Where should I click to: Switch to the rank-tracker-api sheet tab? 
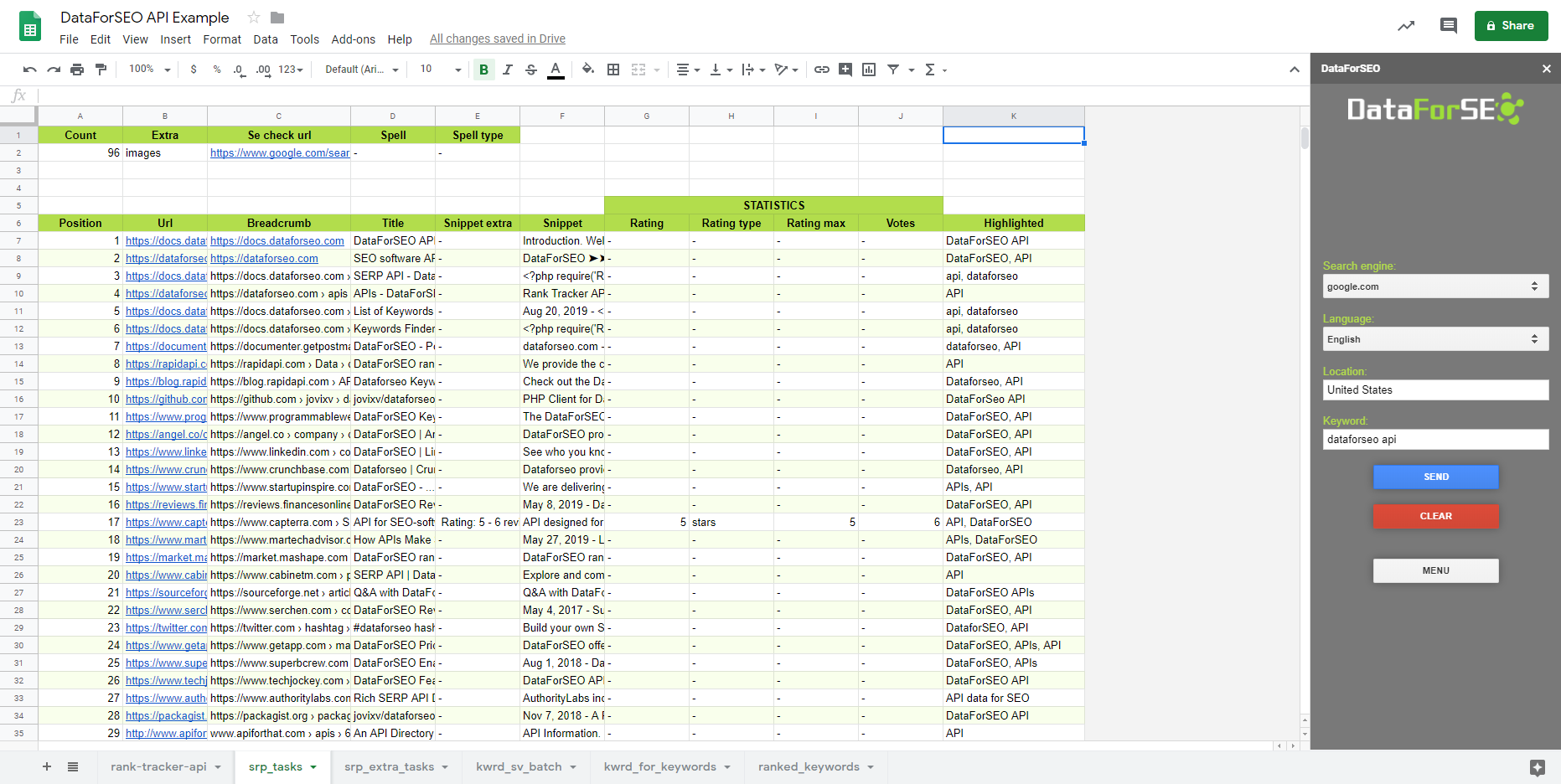165,766
